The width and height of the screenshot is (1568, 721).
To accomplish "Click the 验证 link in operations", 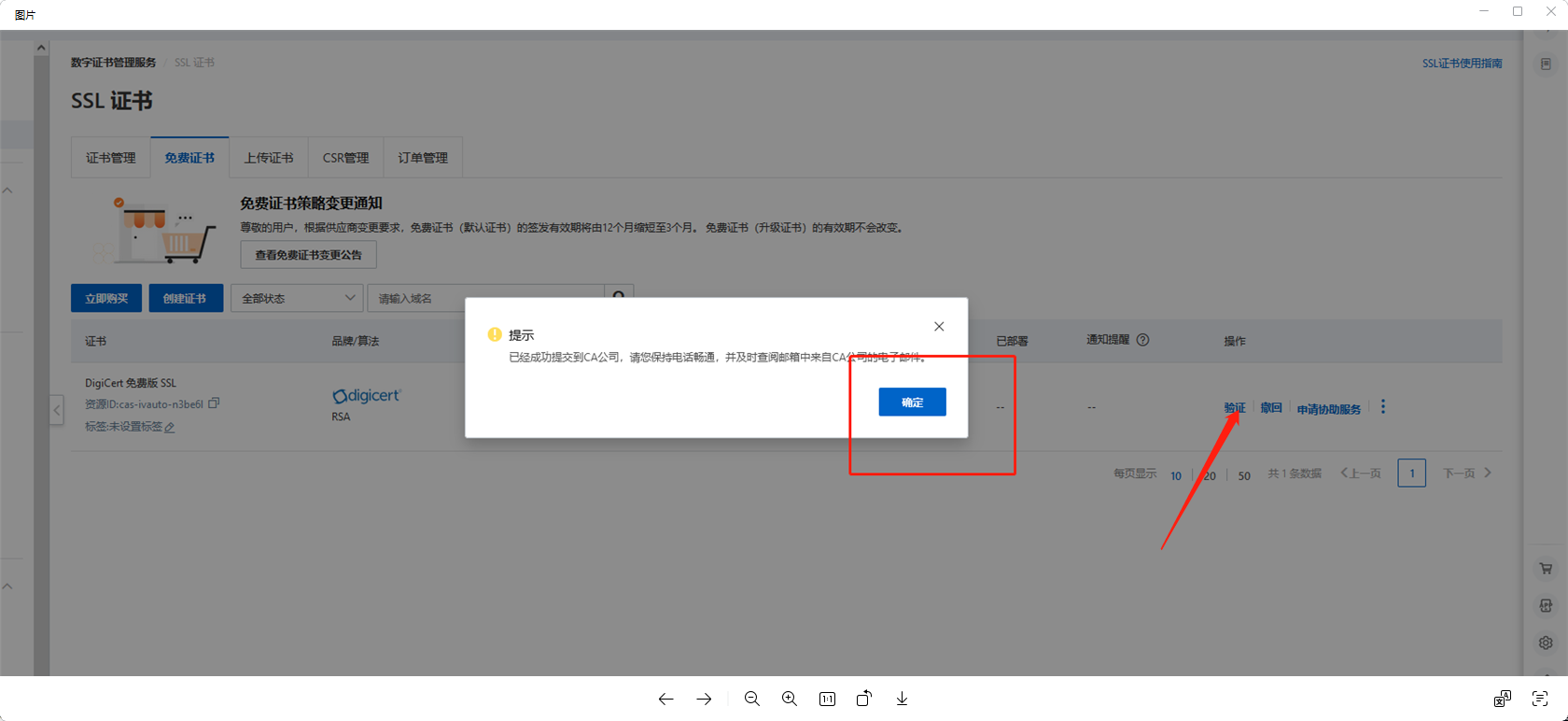I will point(1234,408).
